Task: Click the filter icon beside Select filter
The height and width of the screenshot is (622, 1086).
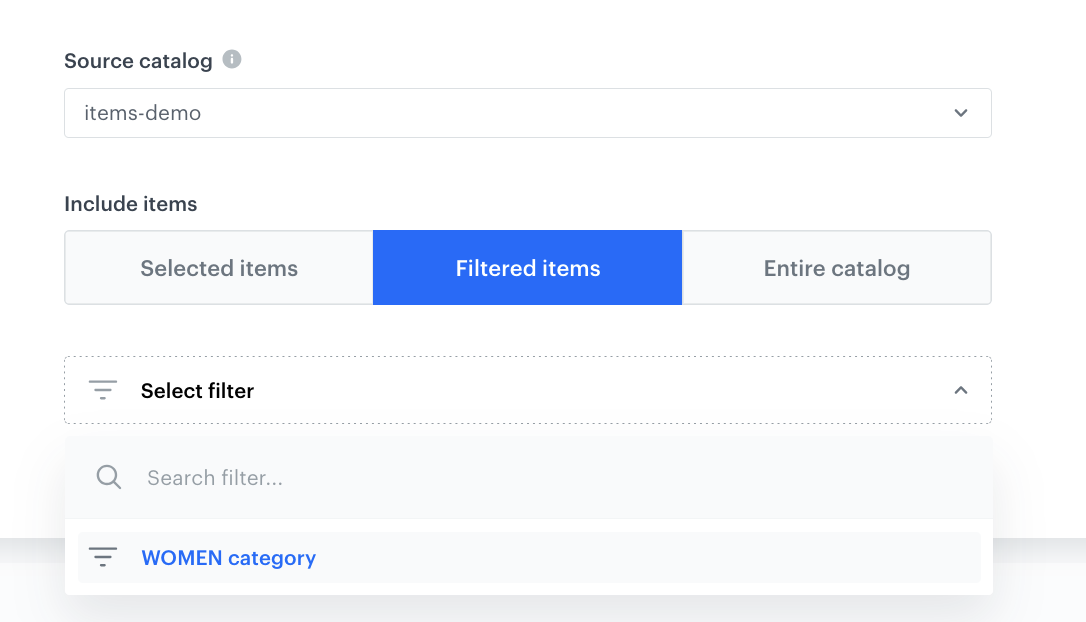Action: [x=103, y=390]
